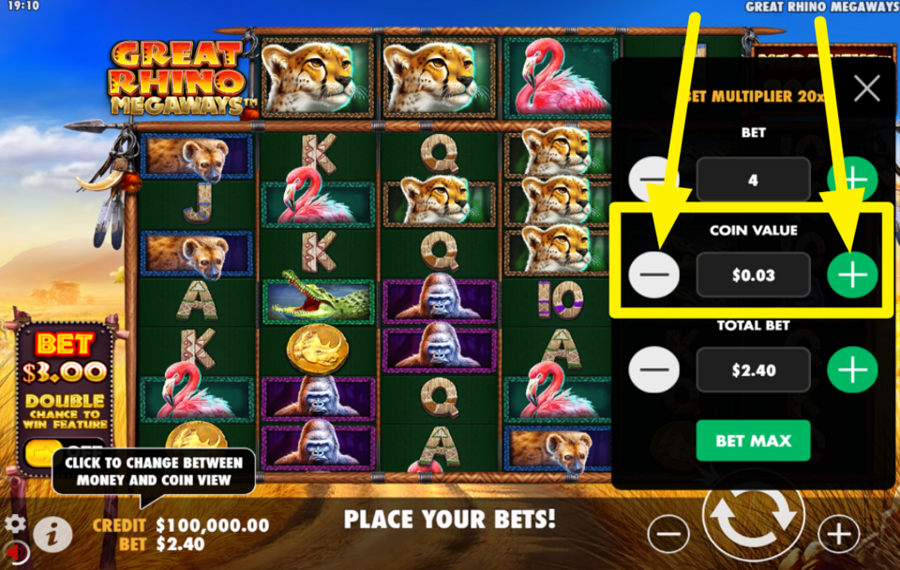
Task: Click the Great Rhino Megaways logo
Action: (x=180, y=77)
